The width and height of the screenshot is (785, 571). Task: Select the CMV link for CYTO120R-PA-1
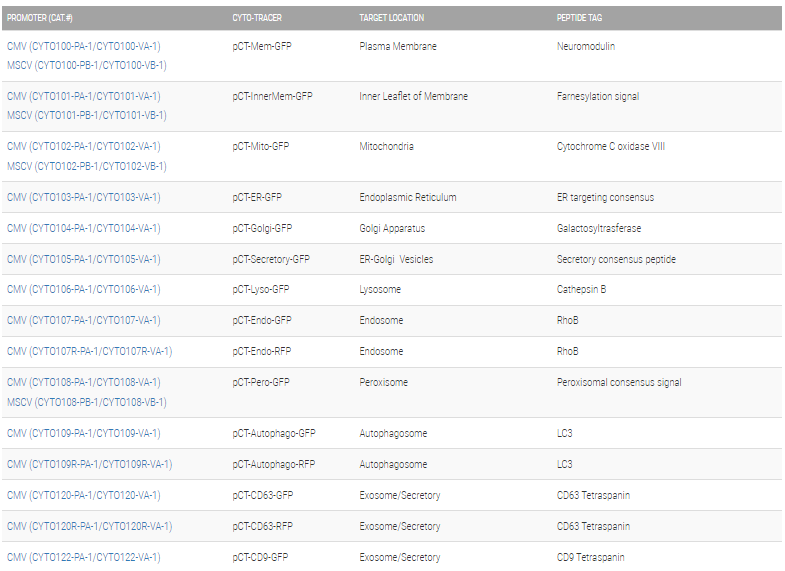click(89, 526)
